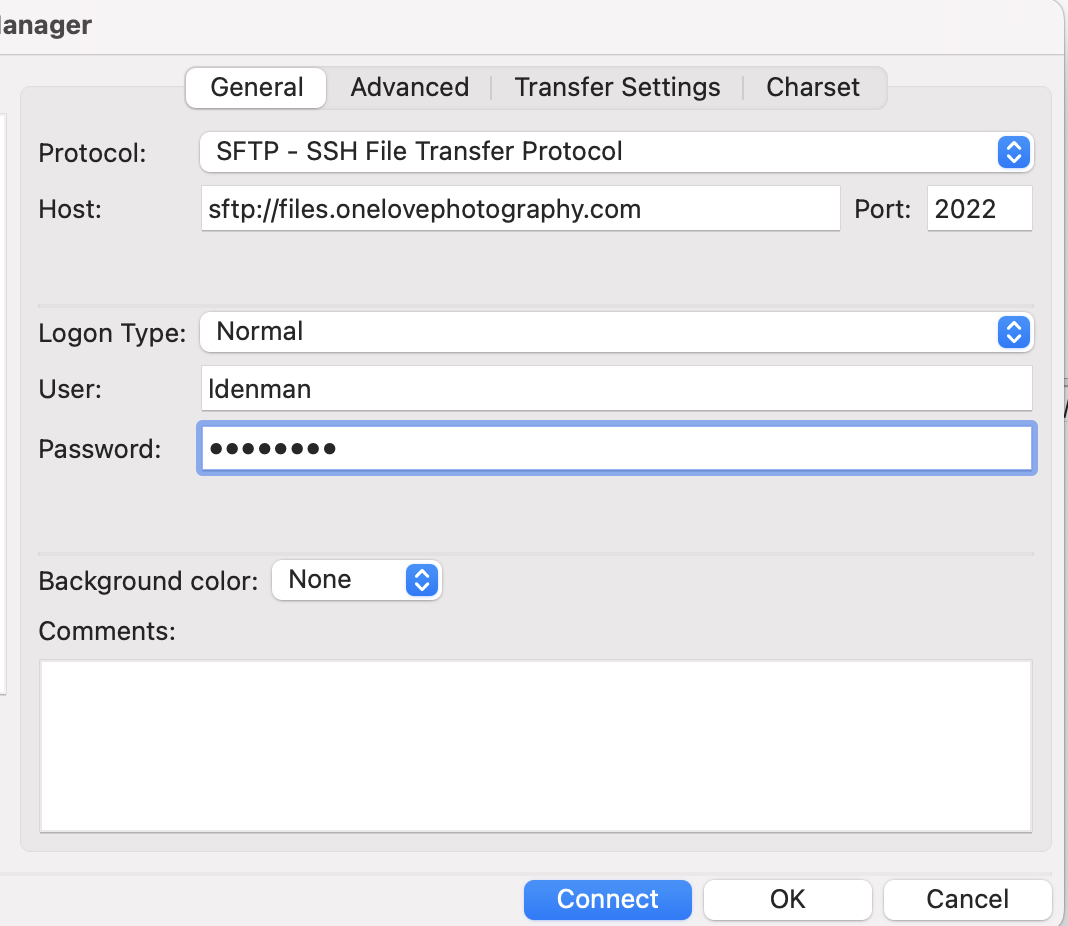Select the Charset tab
The height and width of the screenshot is (926, 1068).
point(812,88)
